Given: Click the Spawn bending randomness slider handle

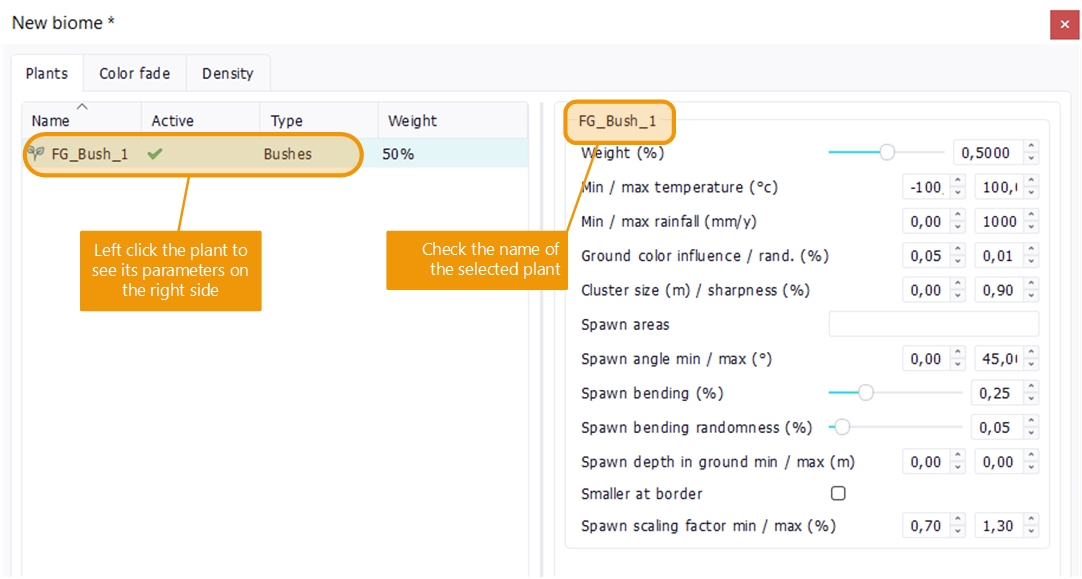Looking at the screenshot, I should [842, 428].
